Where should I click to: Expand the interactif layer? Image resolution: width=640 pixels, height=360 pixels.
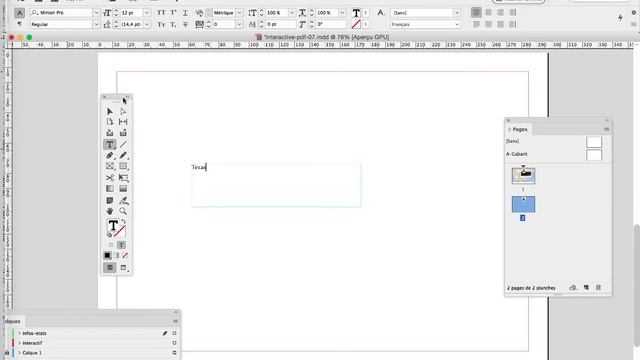(19, 343)
